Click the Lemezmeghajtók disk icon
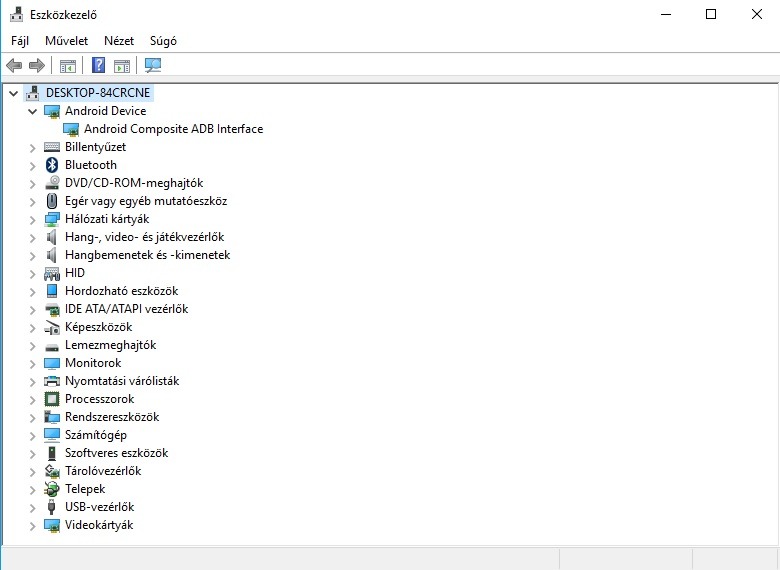780x570 pixels. pyautogui.click(x=52, y=346)
